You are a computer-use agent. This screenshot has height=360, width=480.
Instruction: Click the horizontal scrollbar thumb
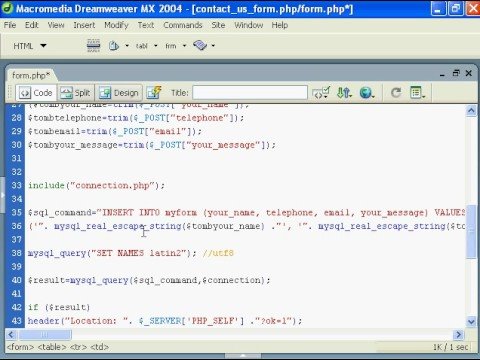coord(45,334)
